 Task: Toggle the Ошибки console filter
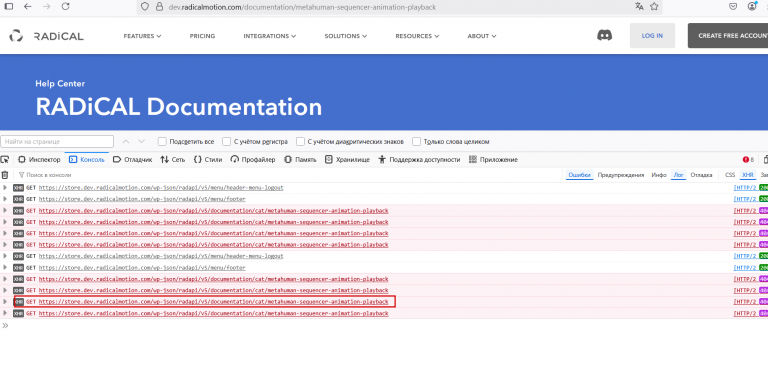(579, 175)
